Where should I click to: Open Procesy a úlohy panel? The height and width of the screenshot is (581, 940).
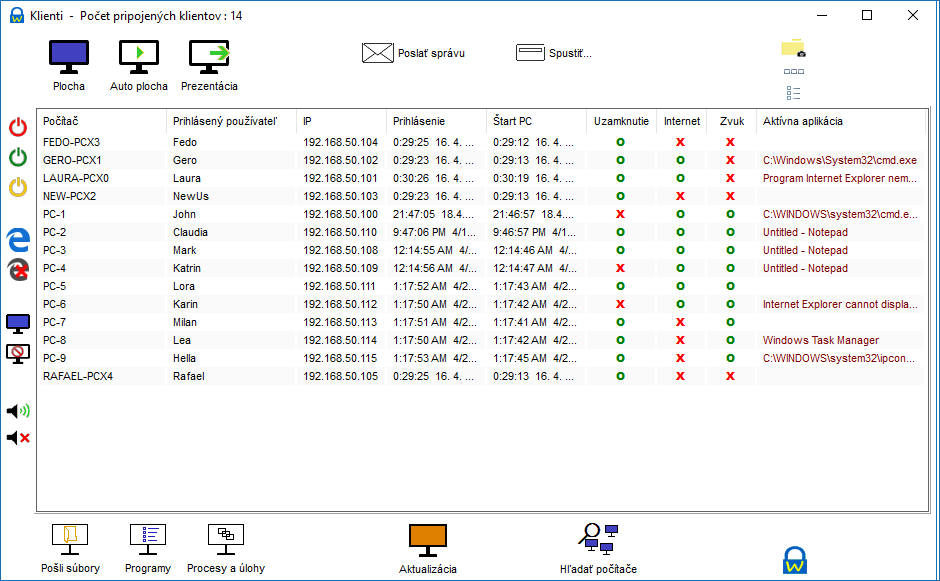[x=226, y=549]
